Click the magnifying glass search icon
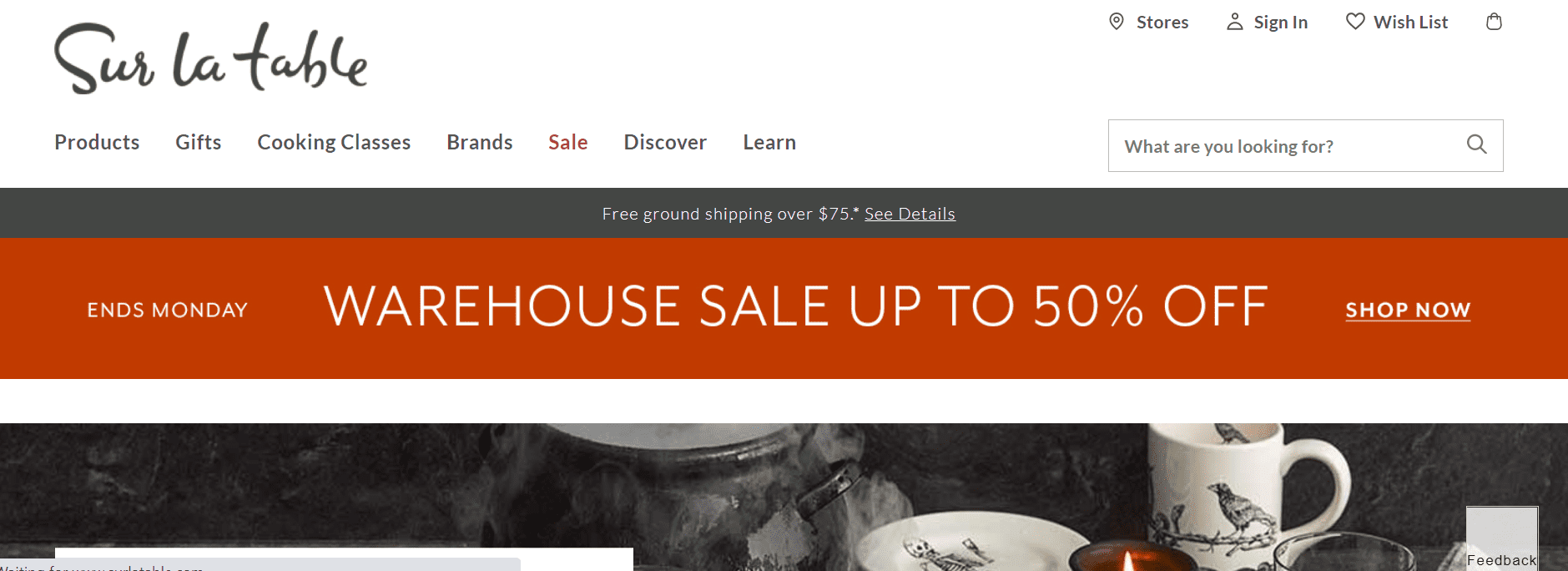The width and height of the screenshot is (1568, 571). 1476,144
